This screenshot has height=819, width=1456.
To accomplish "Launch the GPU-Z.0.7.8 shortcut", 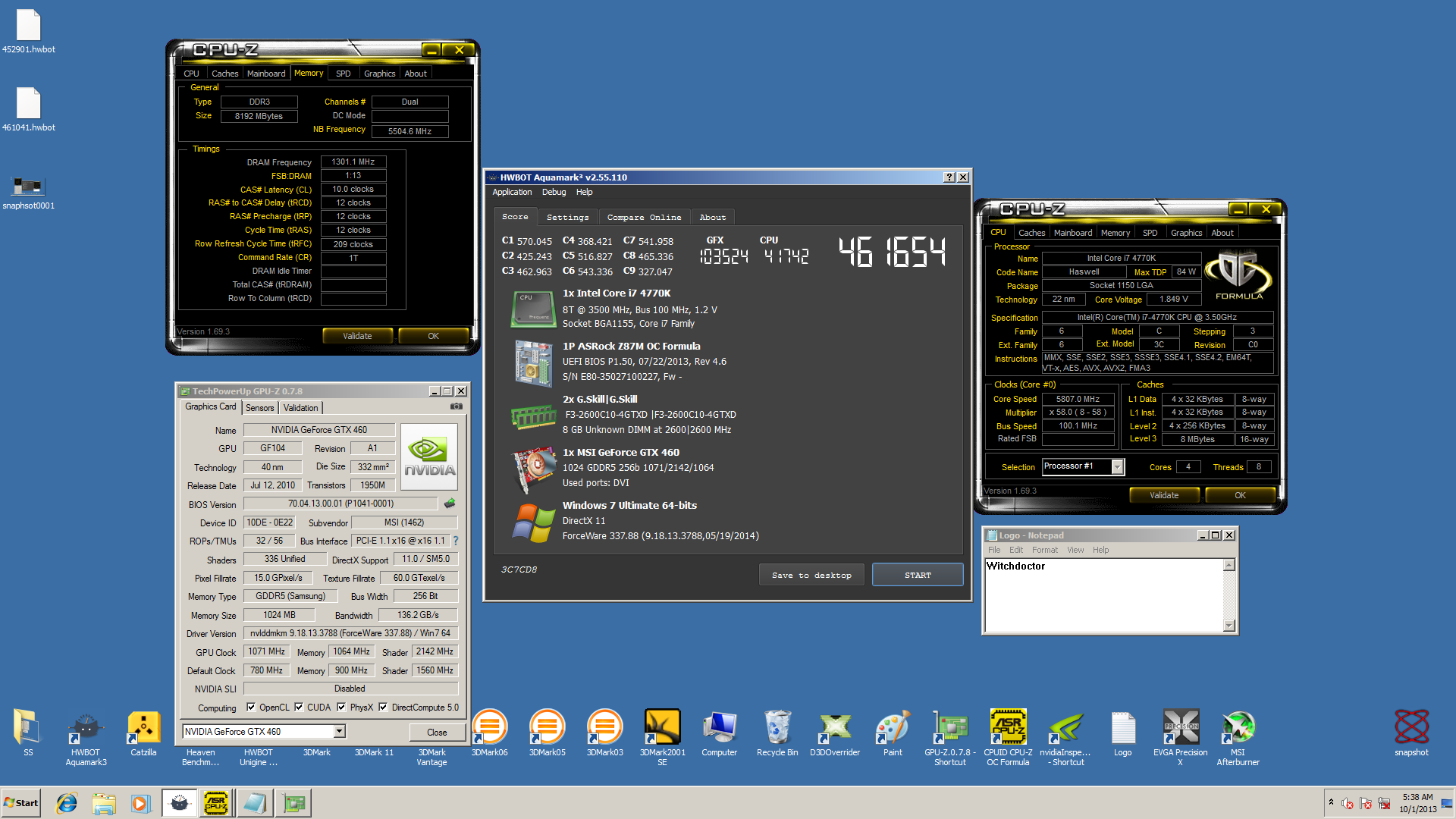I will point(950,737).
